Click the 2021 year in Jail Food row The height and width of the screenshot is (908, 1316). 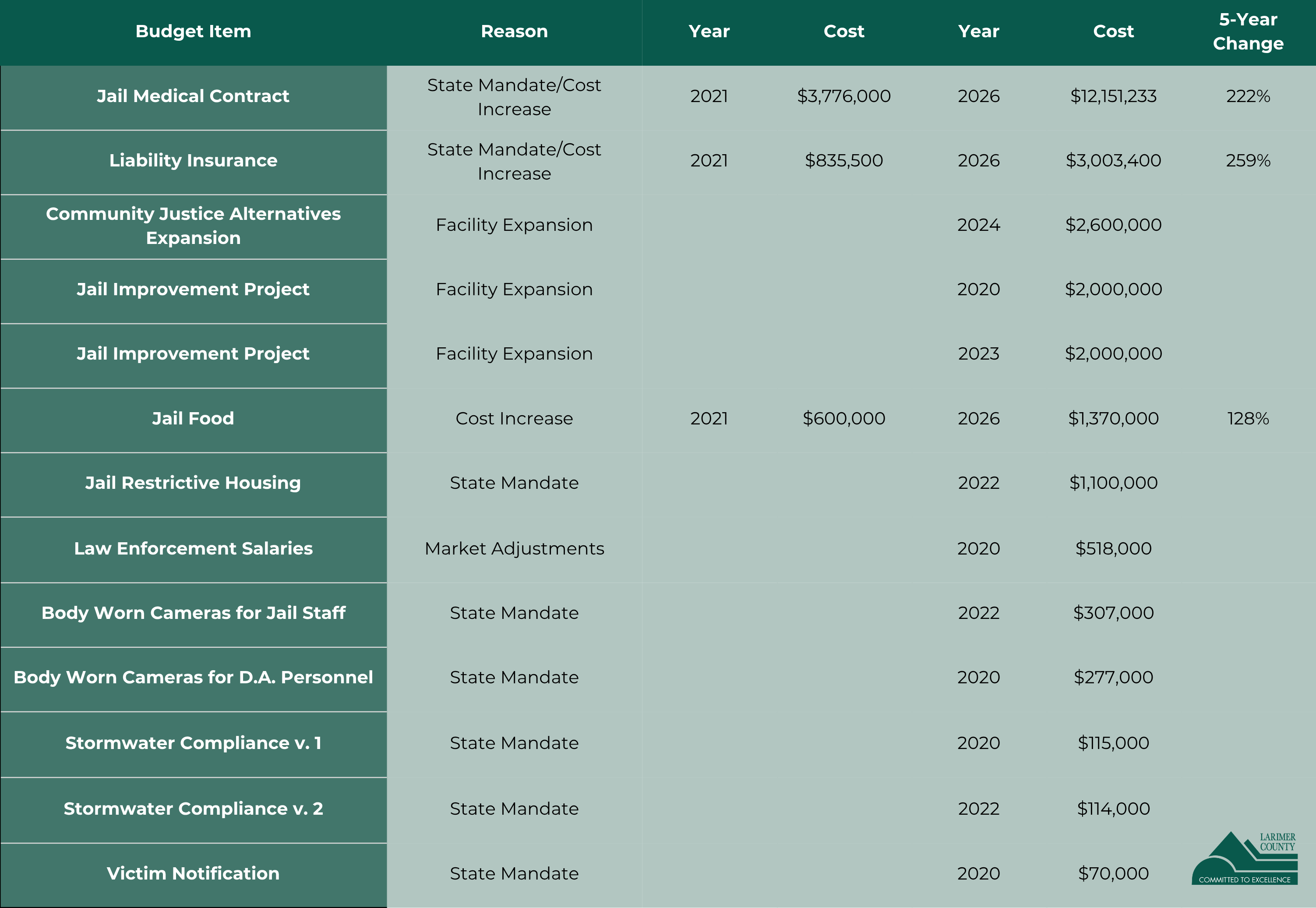point(709,419)
